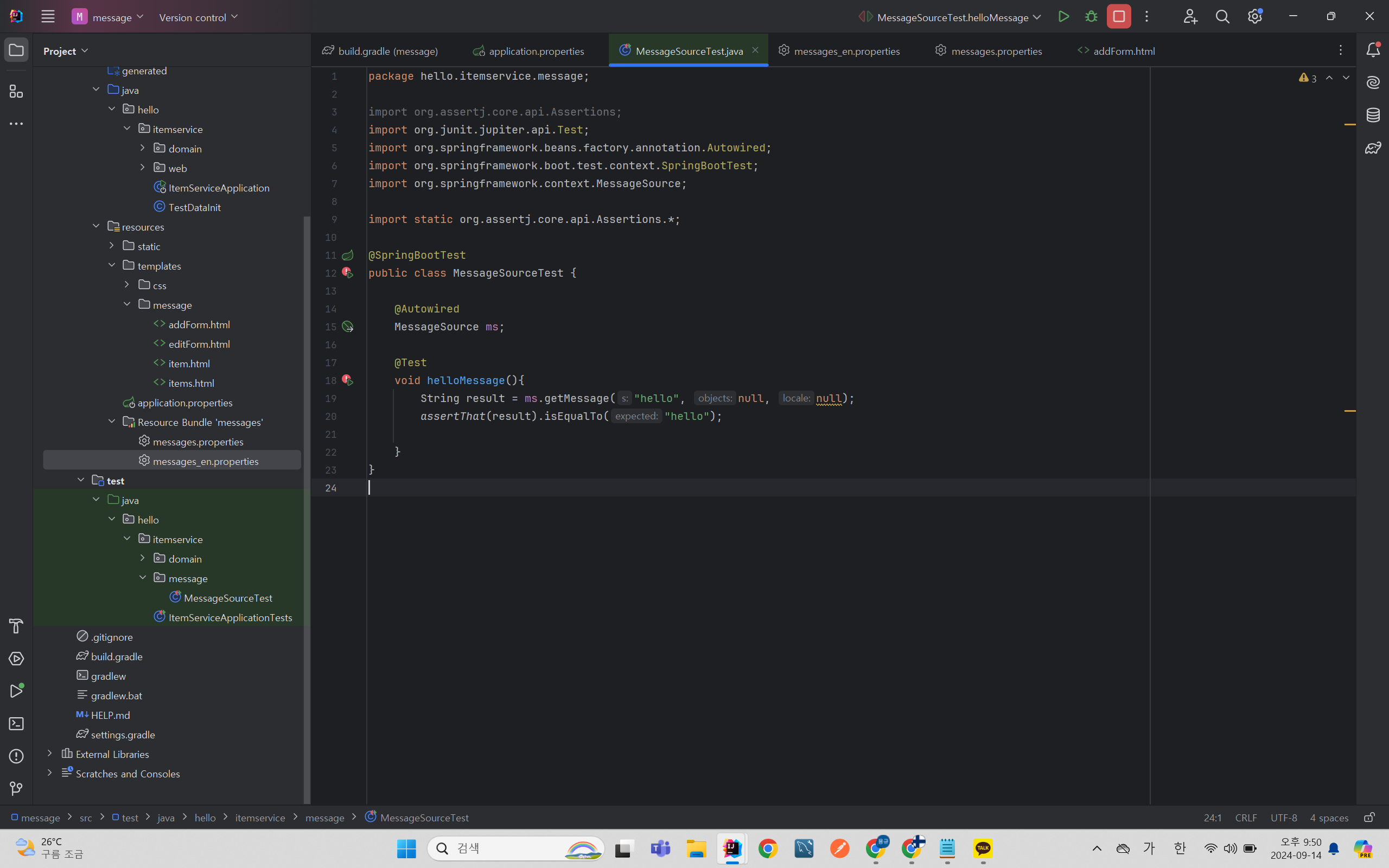Select editForm.html in project tree

pyautogui.click(x=199, y=343)
